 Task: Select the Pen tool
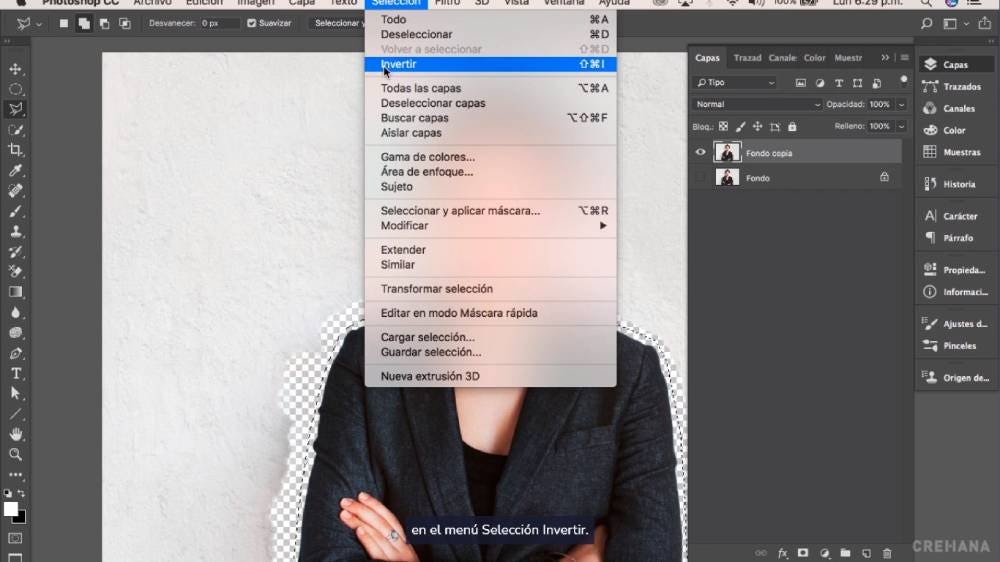point(16,353)
